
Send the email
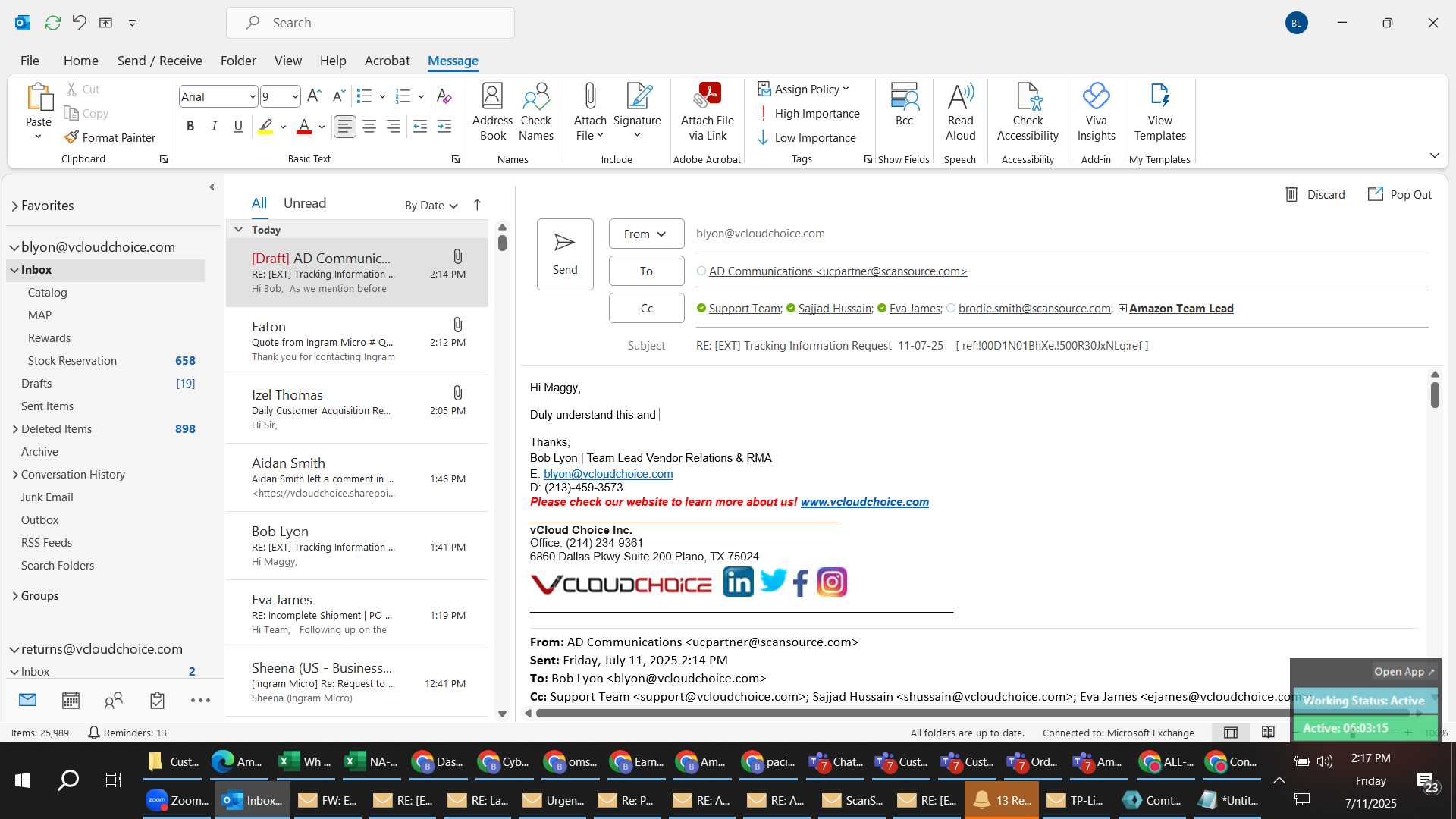[x=565, y=254]
